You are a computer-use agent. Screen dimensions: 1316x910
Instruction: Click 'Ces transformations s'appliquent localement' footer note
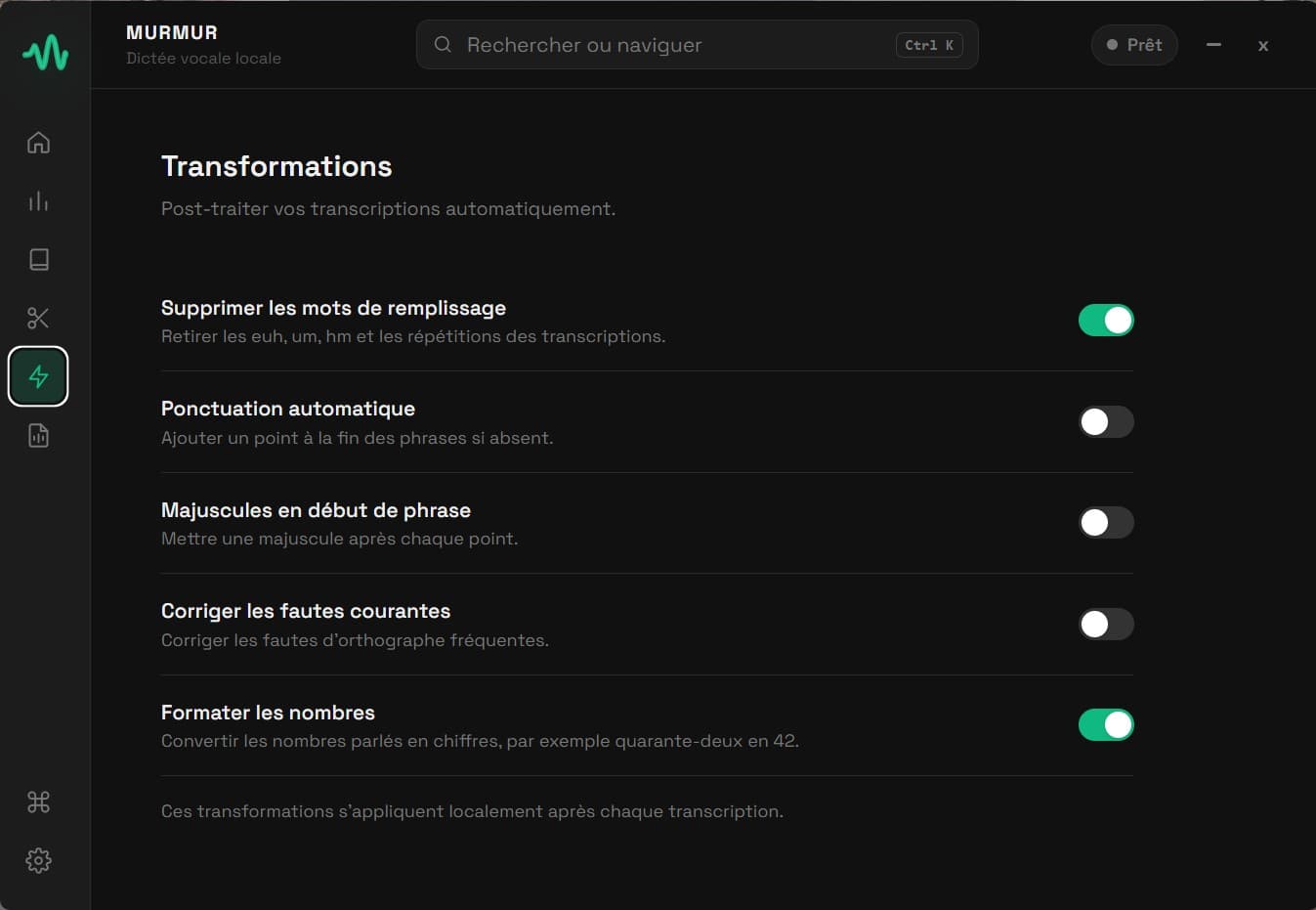click(x=472, y=811)
